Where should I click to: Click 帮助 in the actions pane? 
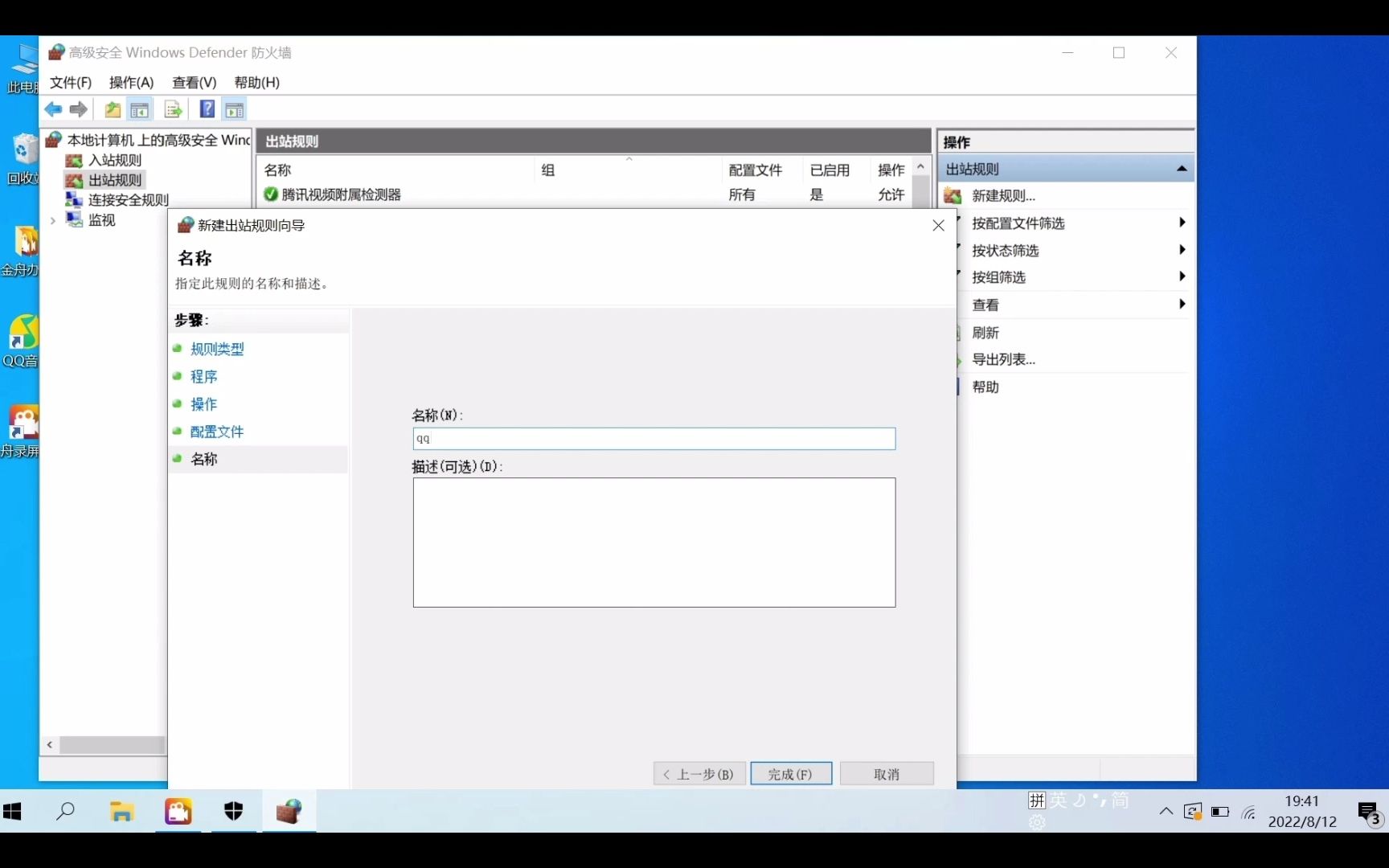point(985,387)
